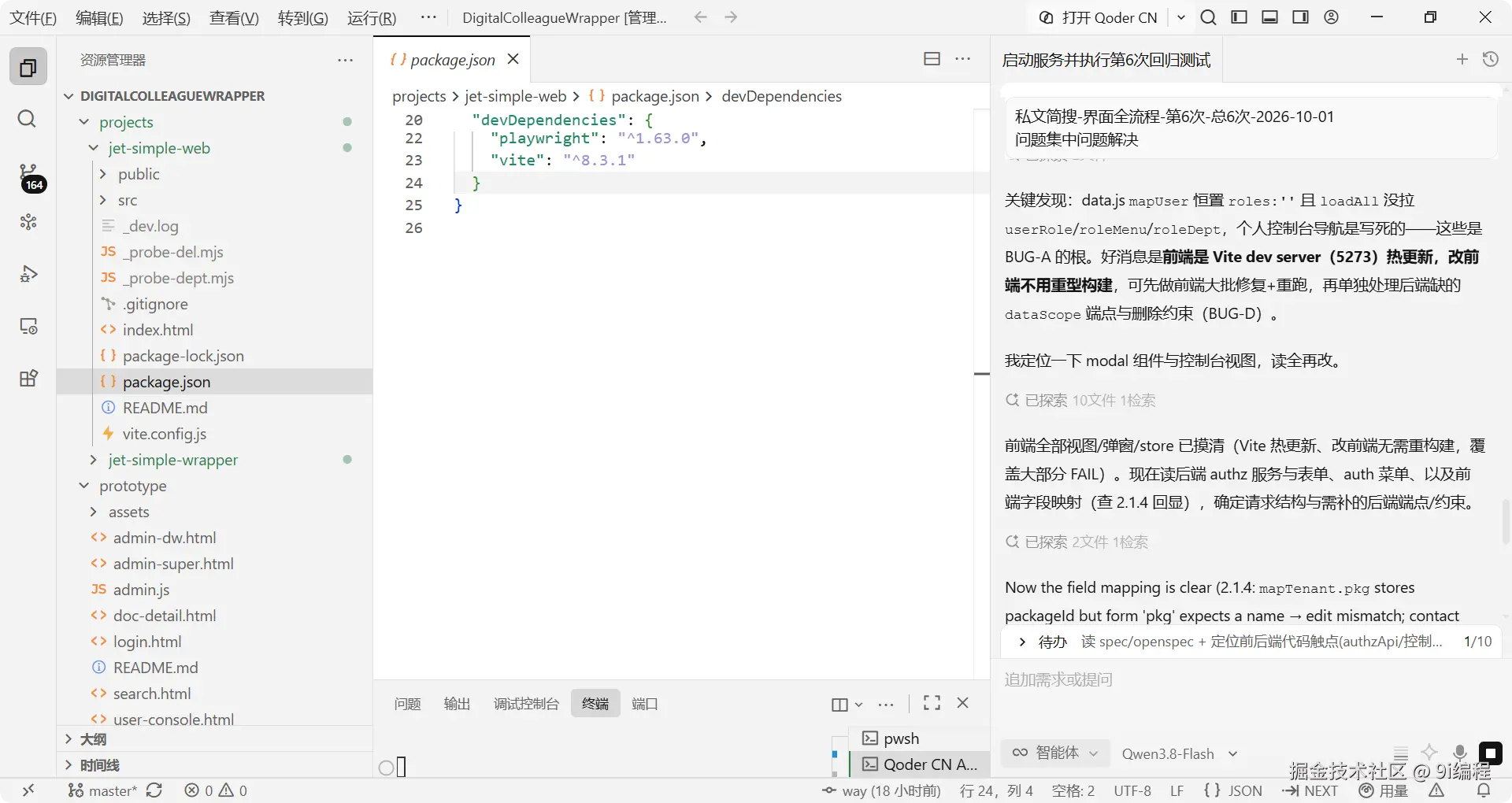This screenshot has height=803, width=1512.
Task: Open the Search view icon
Action: tap(28, 119)
